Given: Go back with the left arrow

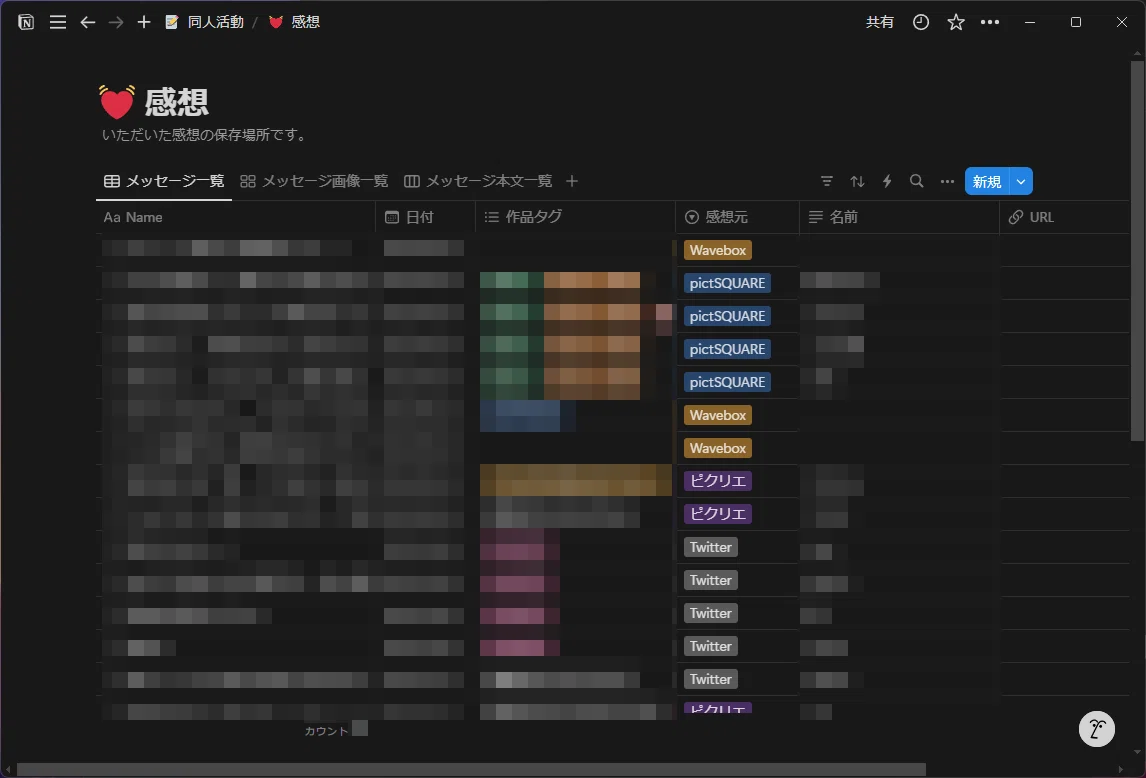Looking at the screenshot, I should click(88, 22).
